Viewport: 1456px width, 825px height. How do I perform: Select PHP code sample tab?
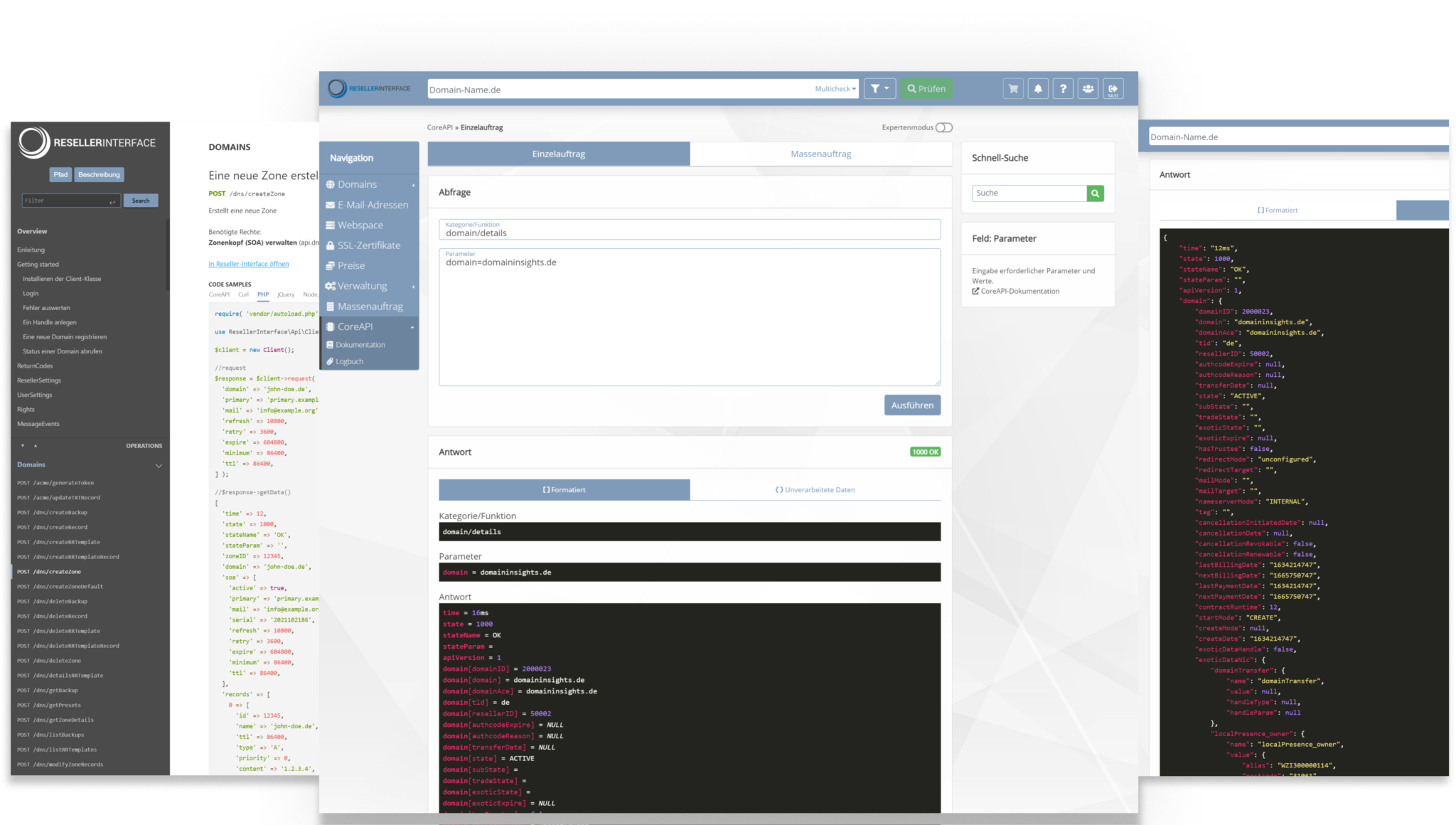point(263,294)
